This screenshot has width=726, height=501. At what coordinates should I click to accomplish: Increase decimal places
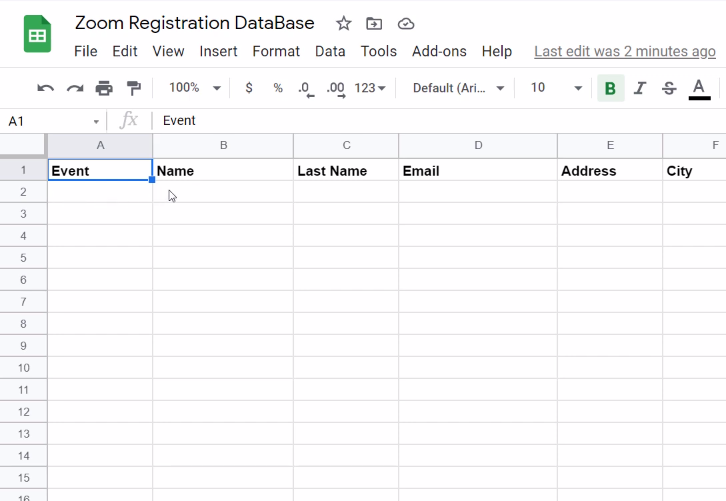coord(336,88)
